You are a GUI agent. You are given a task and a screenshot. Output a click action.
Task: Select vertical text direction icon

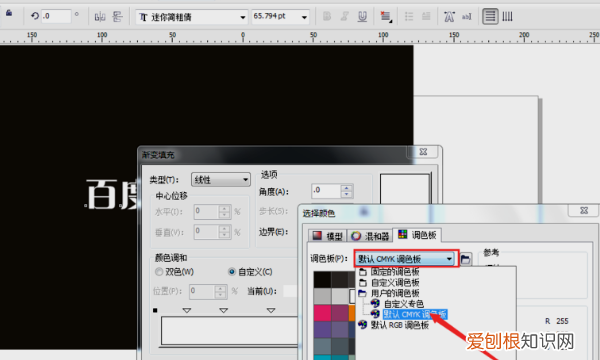pos(507,16)
